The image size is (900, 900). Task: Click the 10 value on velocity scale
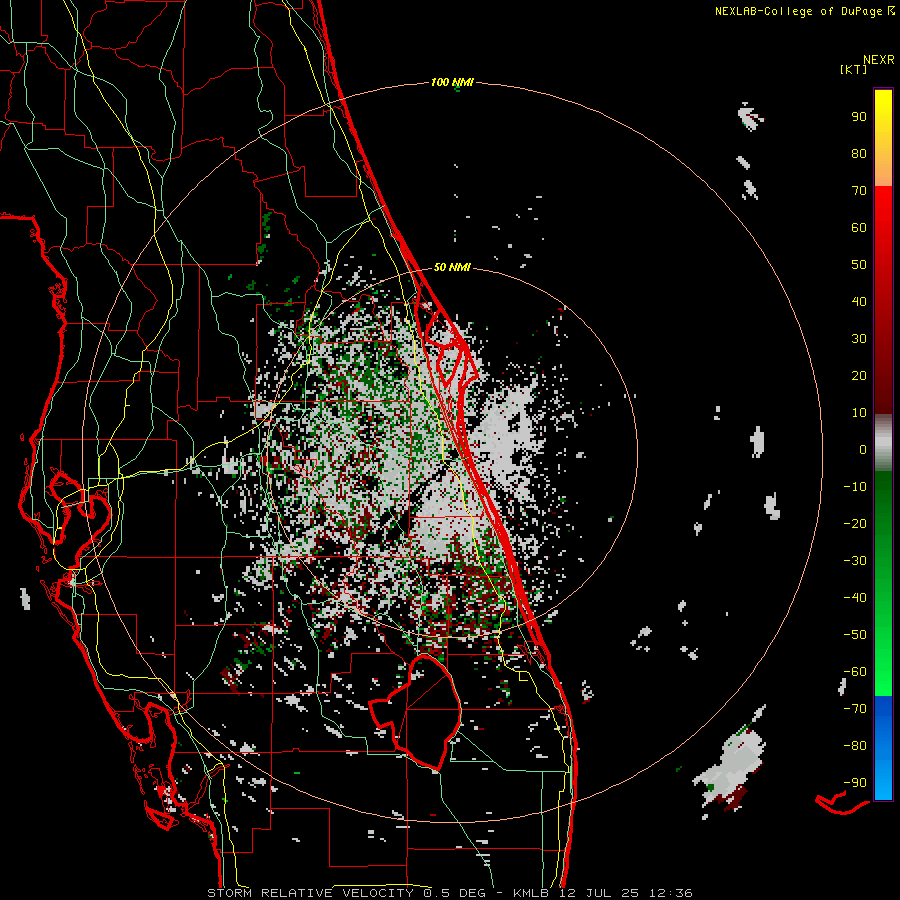(859, 413)
